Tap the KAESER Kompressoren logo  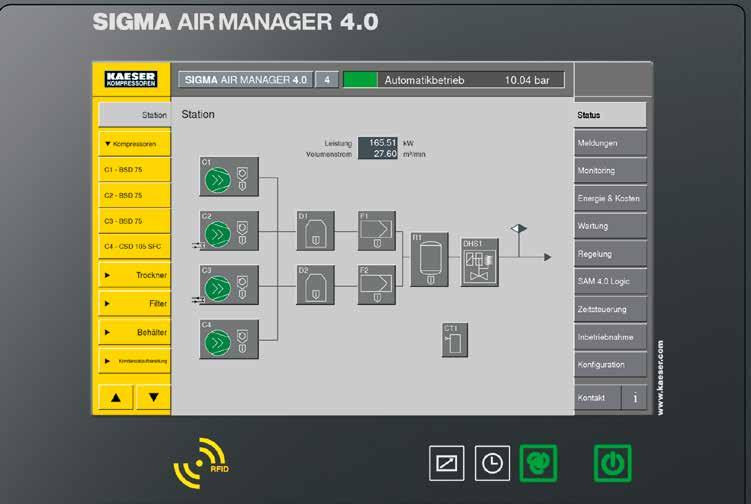(x=131, y=79)
